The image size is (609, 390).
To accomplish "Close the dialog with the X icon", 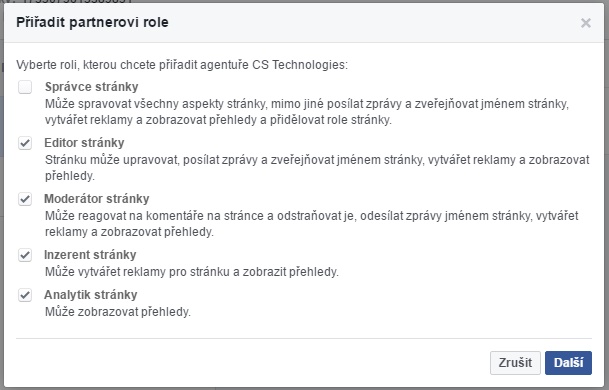I will [x=586, y=23].
